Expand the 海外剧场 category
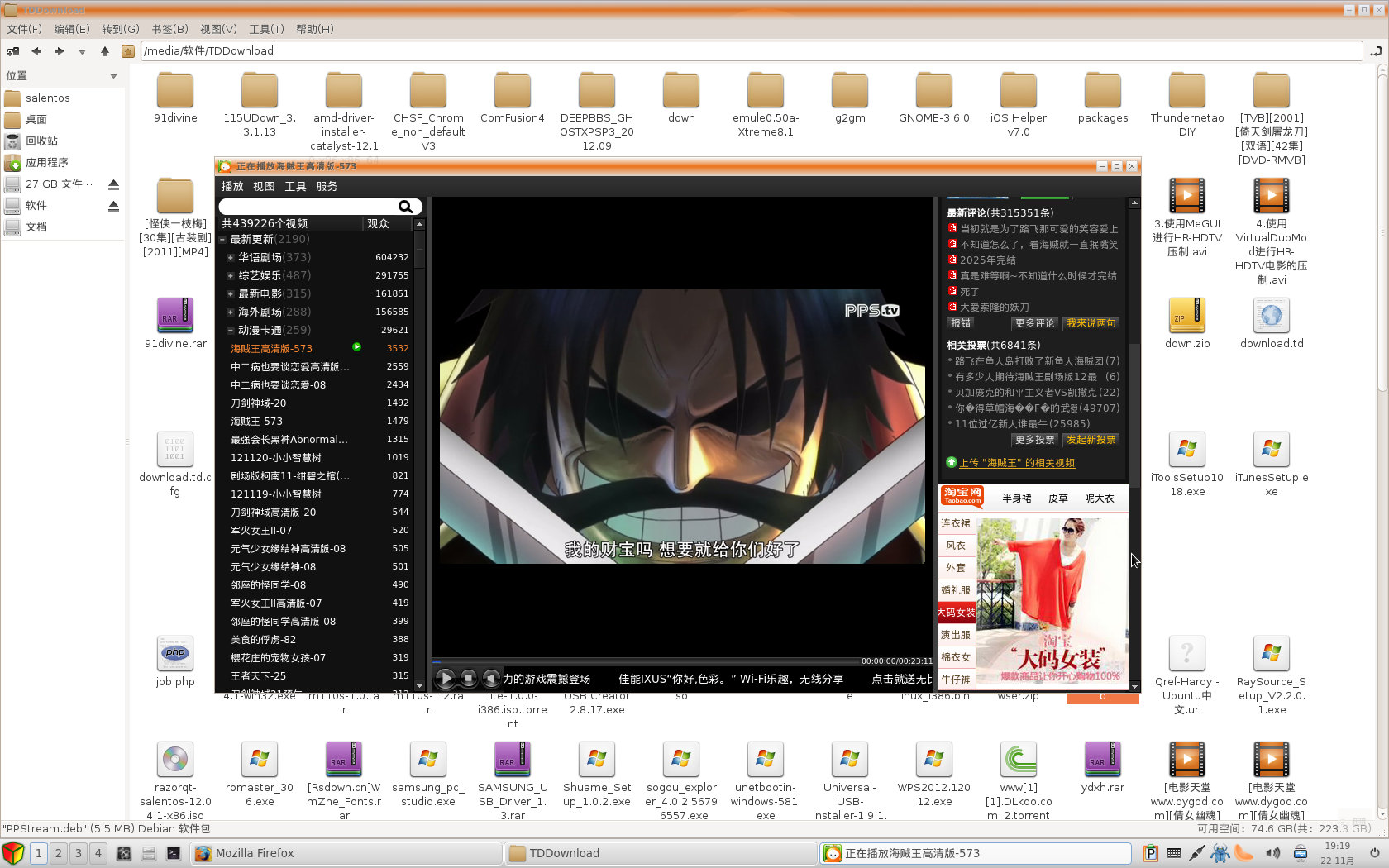 coord(231,312)
